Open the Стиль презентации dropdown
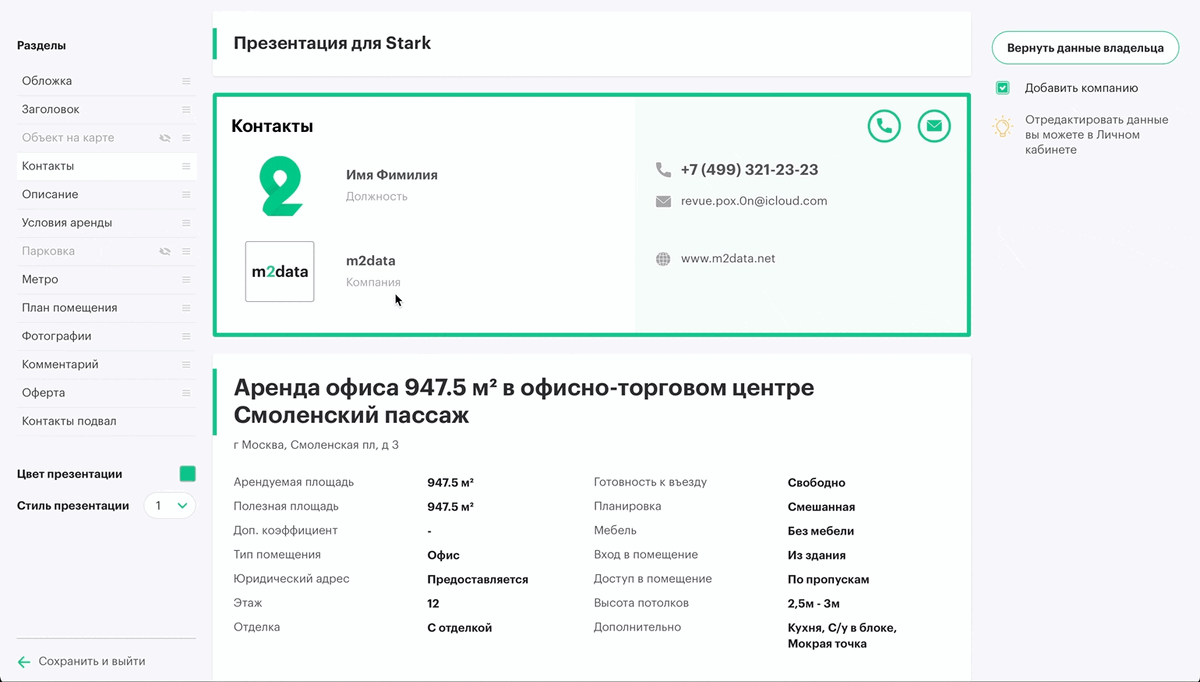Image resolution: width=1200 pixels, height=682 pixels. click(x=170, y=506)
